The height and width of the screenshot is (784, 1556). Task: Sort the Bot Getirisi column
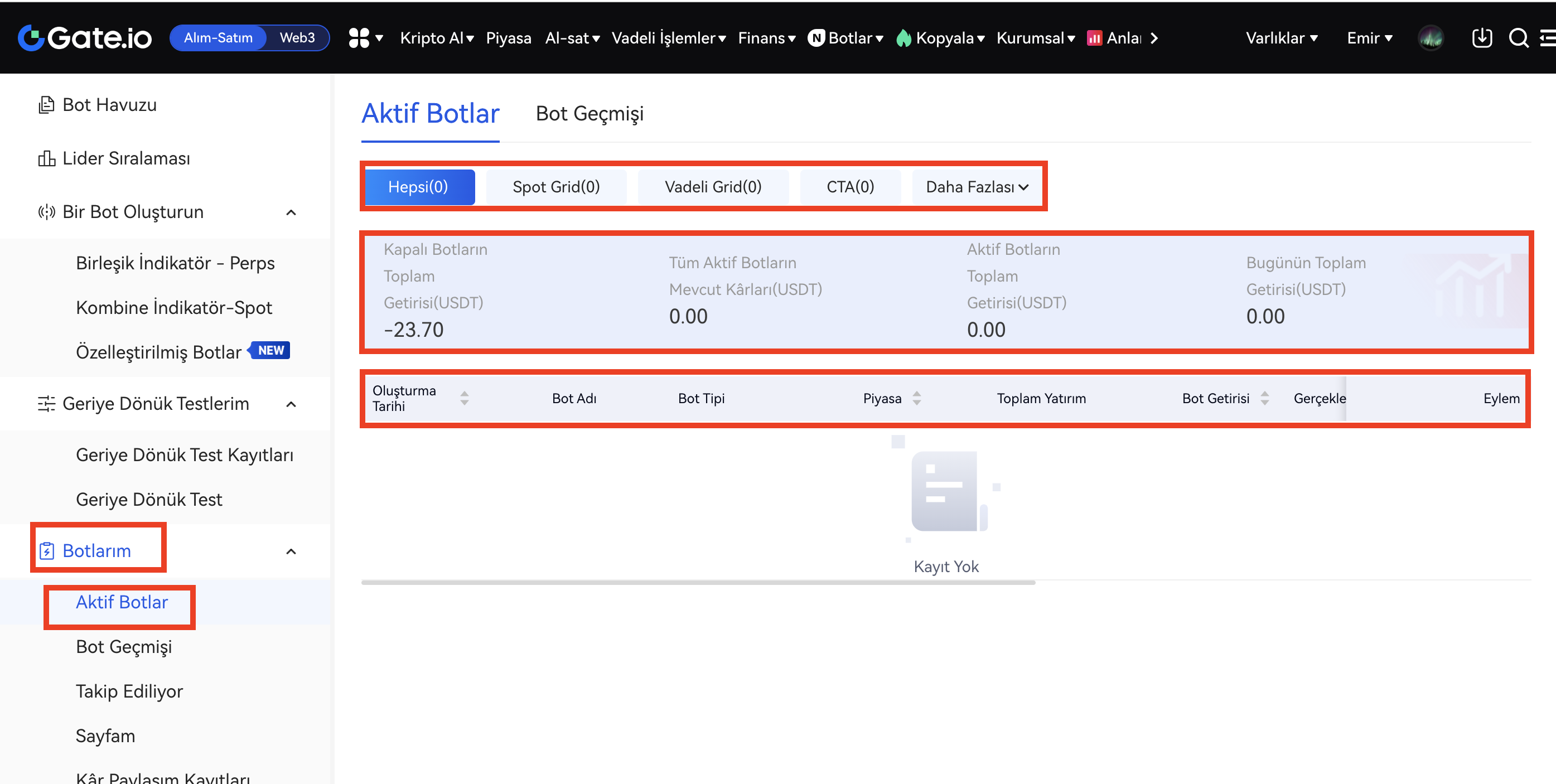click(x=1264, y=398)
